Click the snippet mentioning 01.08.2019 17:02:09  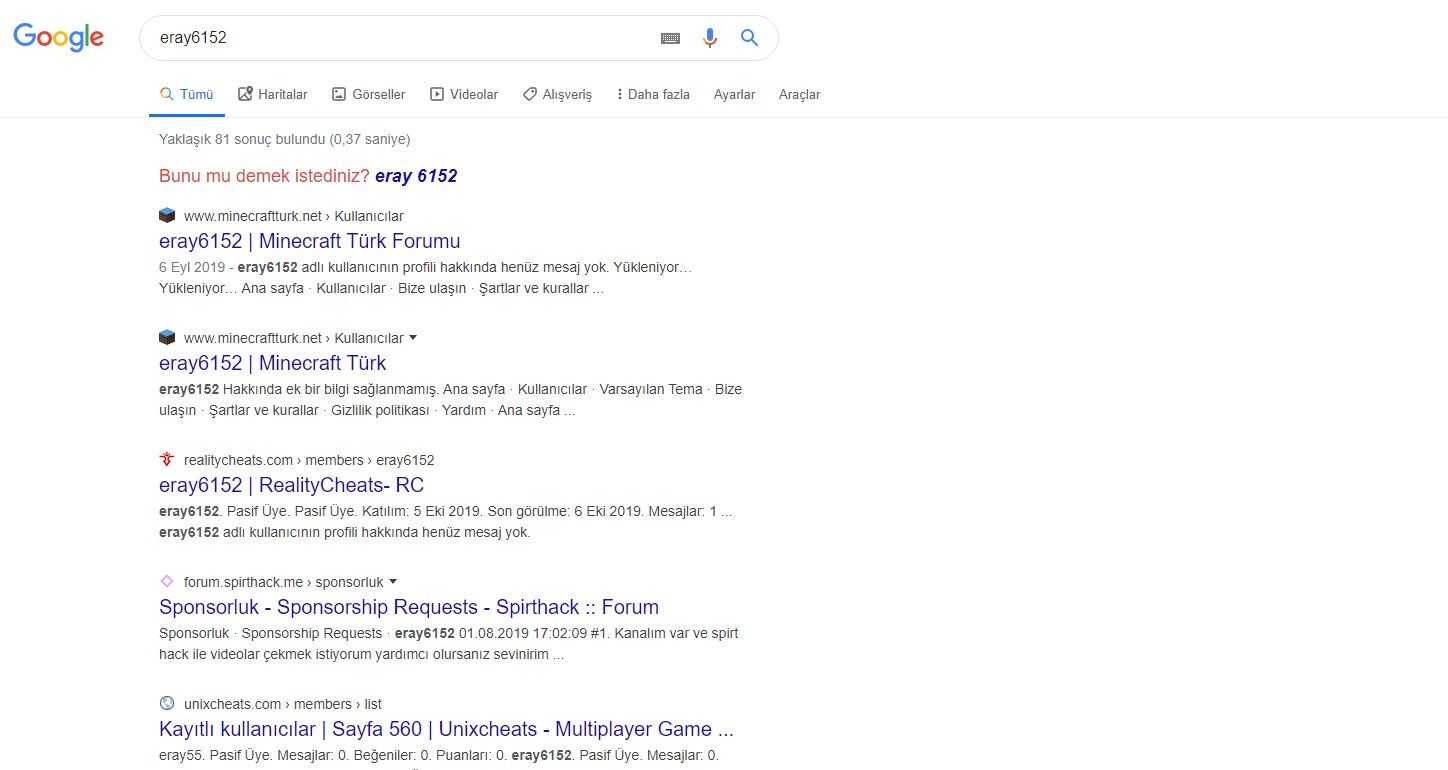pyautogui.click(x=449, y=644)
